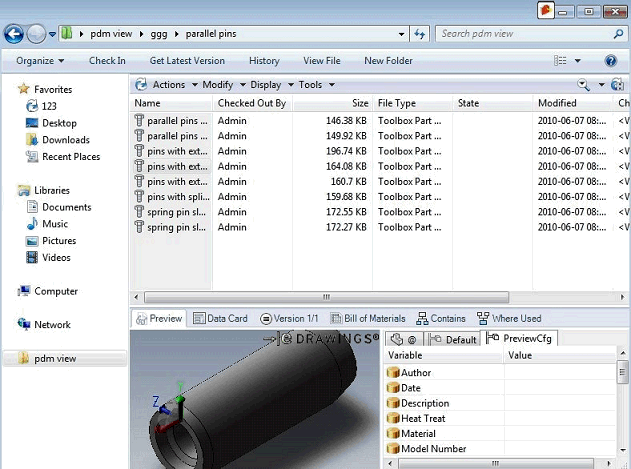Screen dimensions: 631x469
Task: Click Get Latest Version button
Action: [187, 61]
